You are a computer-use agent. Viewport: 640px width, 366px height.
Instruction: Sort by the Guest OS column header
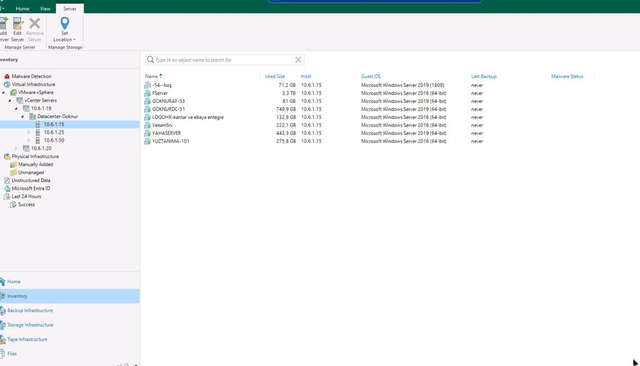click(371, 76)
